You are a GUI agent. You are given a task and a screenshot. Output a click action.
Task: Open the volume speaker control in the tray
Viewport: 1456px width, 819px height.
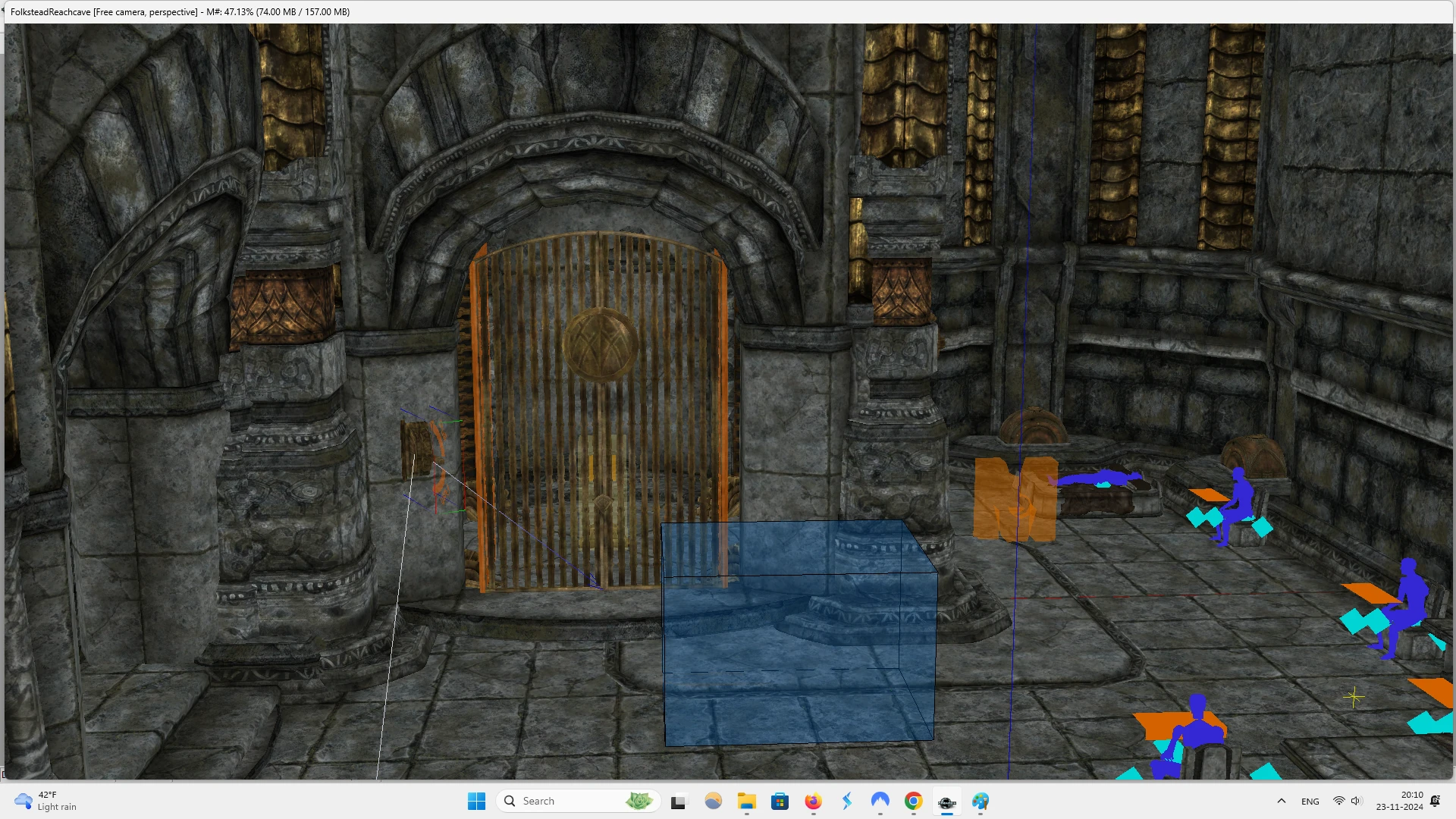[1356, 801]
